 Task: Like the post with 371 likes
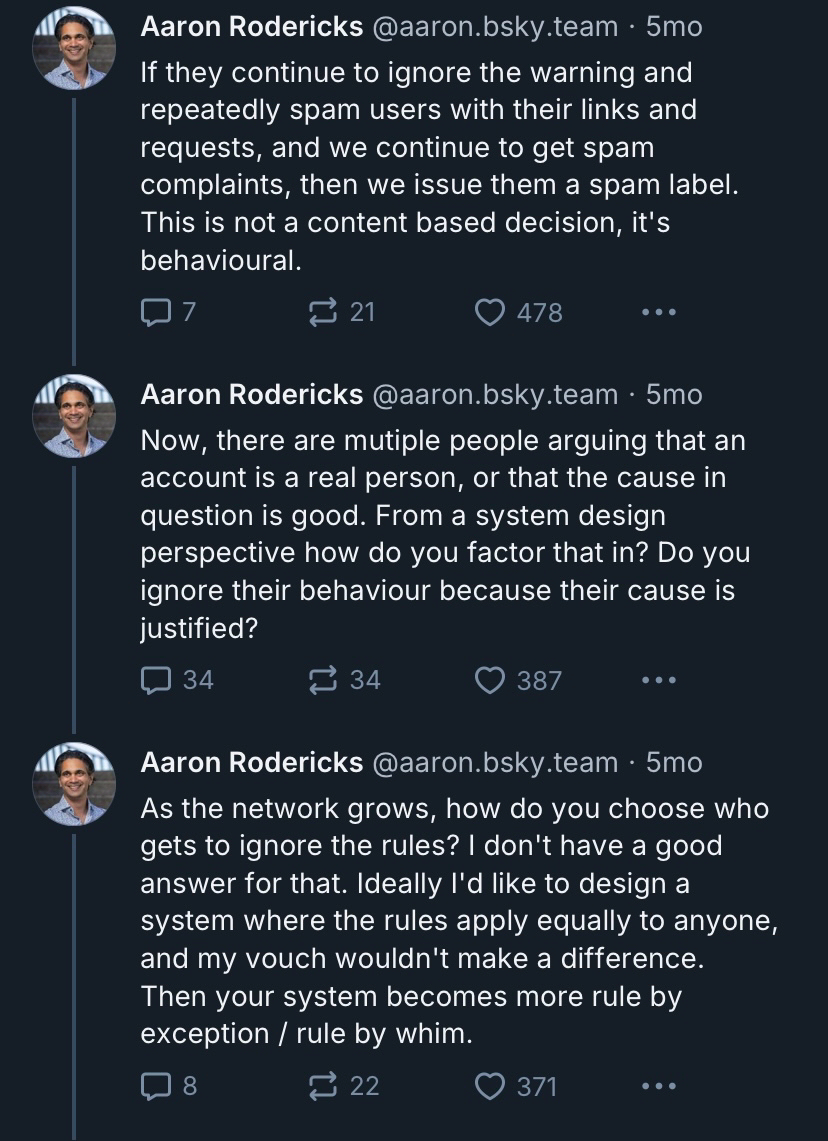pos(489,1086)
